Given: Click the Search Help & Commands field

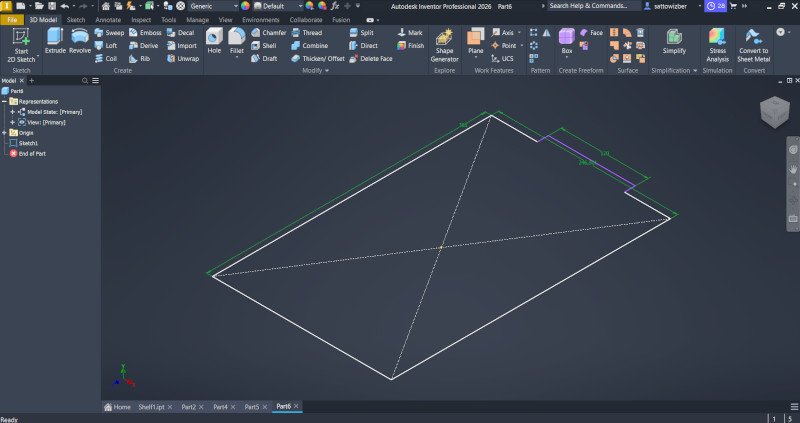Looking at the screenshot, I should tap(594, 6).
